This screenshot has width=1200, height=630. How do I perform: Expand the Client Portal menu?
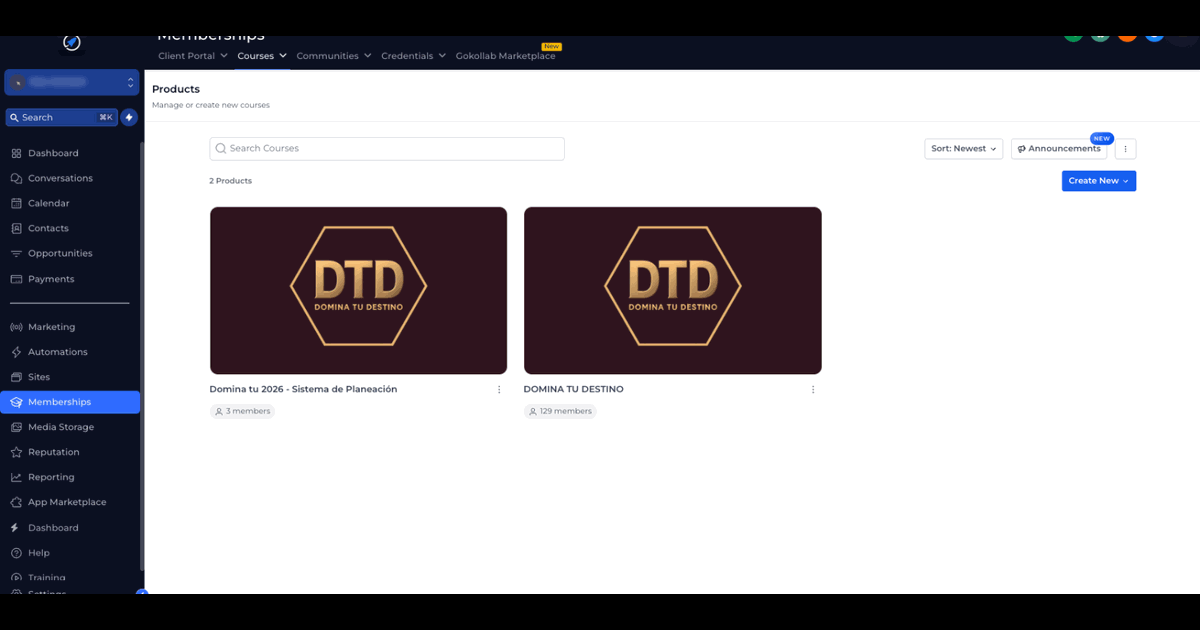click(x=193, y=56)
